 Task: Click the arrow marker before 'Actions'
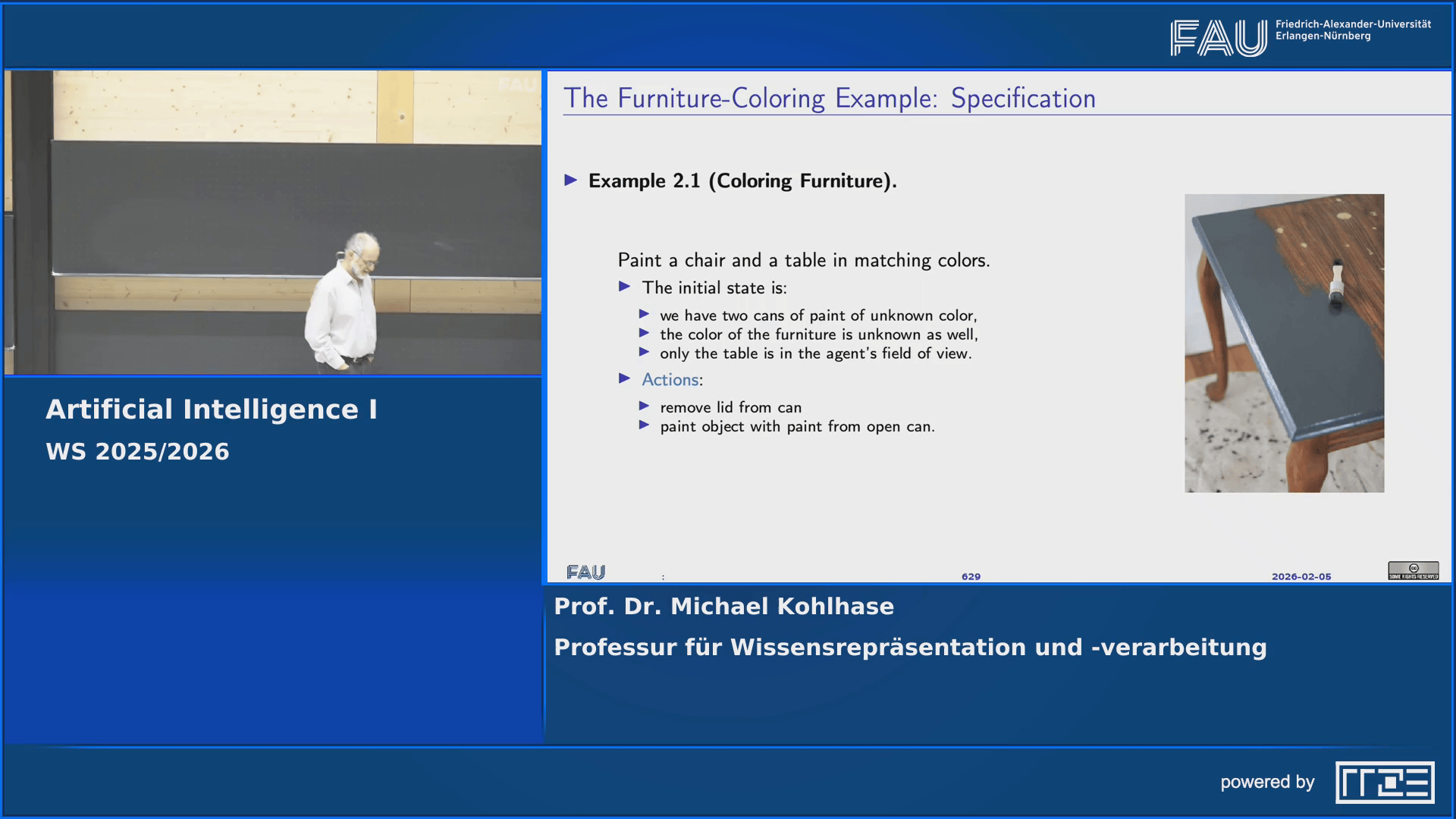pos(625,378)
